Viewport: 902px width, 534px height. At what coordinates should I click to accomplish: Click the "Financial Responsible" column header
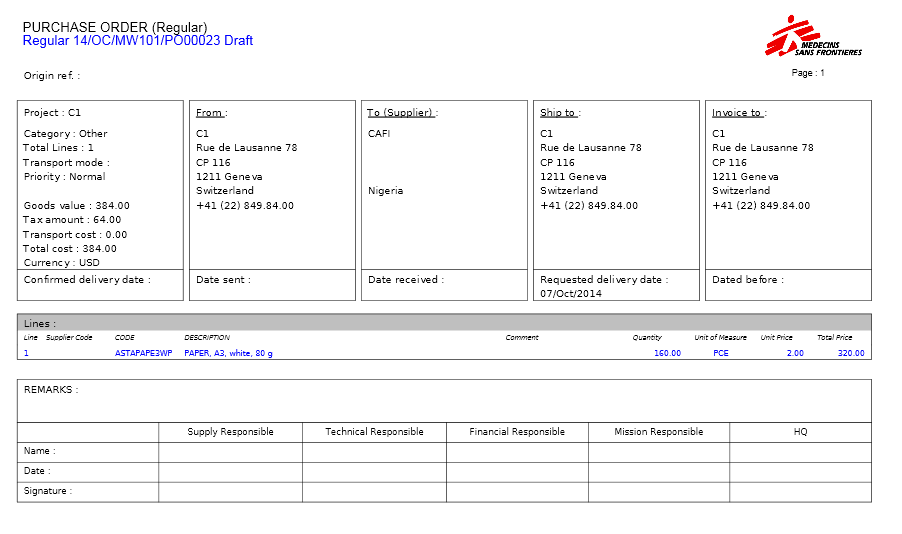517,432
